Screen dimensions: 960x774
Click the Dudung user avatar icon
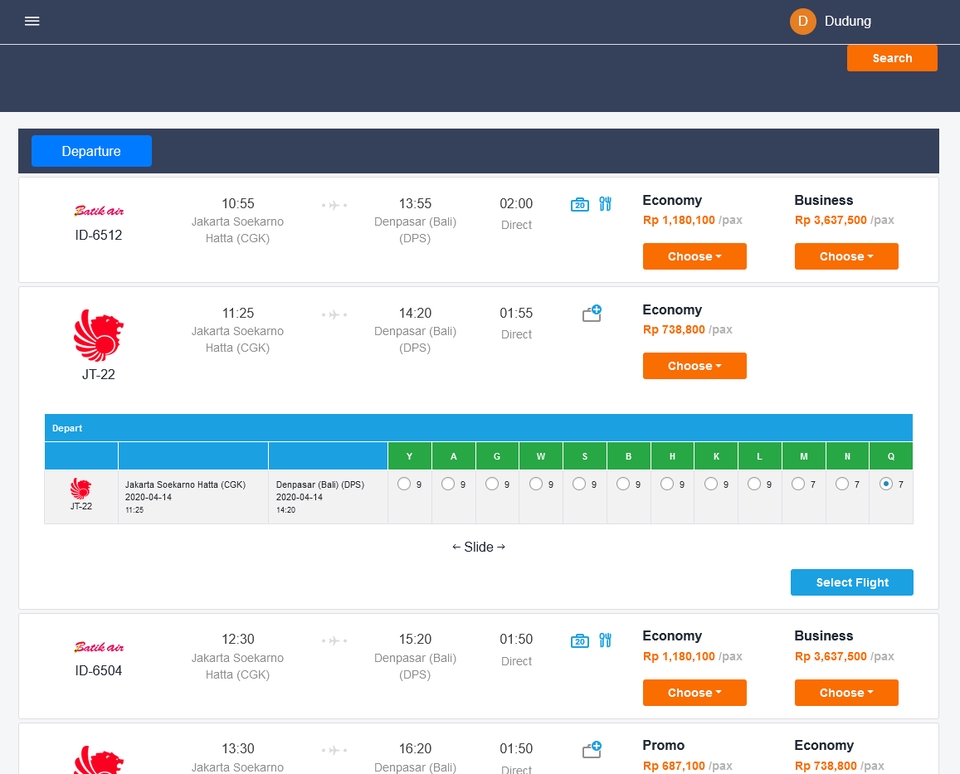point(803,21)
